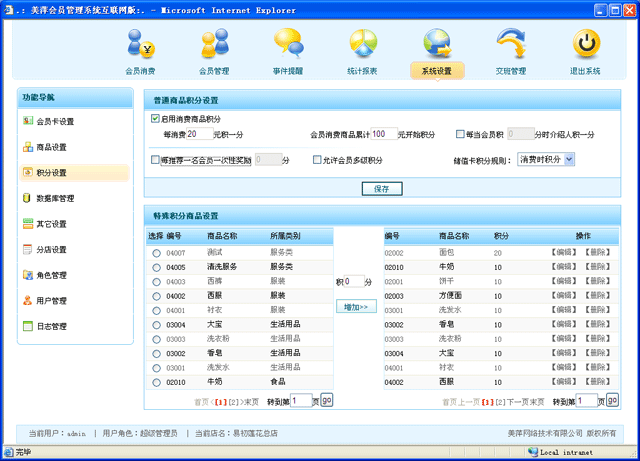Image resolution: width=640 pixels, height=461 pixels.
Task: Click 编辑 link for 02002 面包
Action: pyautogui.click(x=564, y=252)
